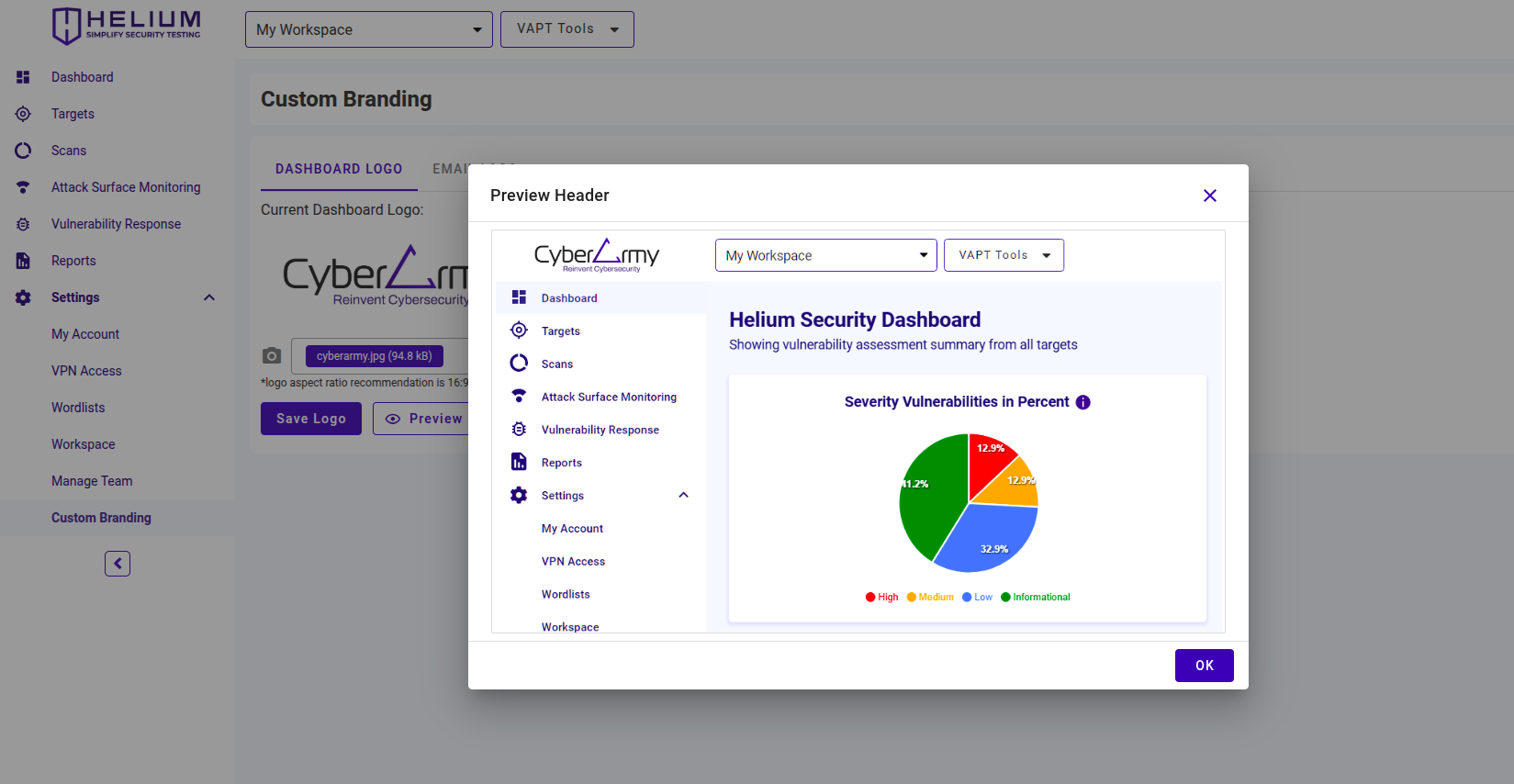This screenshot has width=1514, height=784.
Task: Click the Targets label in the preview sidebar
Action: (x=561, y=331)
